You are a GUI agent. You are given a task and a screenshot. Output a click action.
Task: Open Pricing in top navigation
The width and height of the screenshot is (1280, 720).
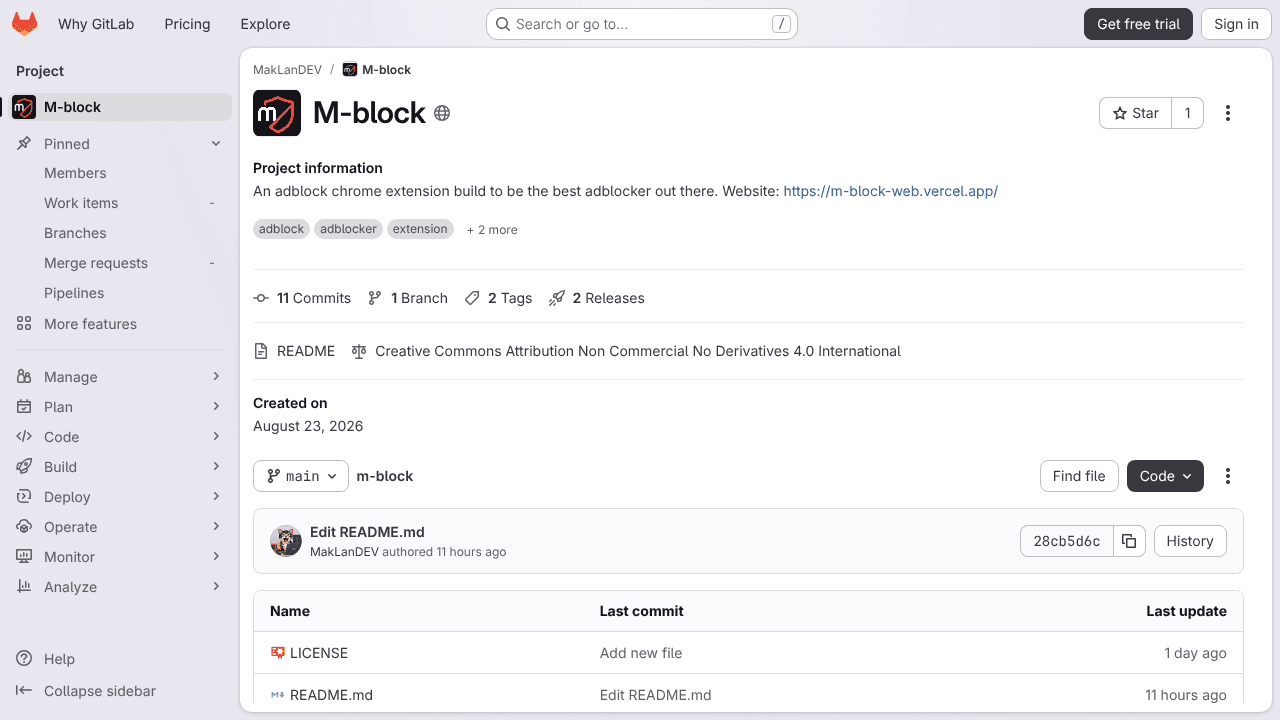pyautogui.click(x=187, y=24)
